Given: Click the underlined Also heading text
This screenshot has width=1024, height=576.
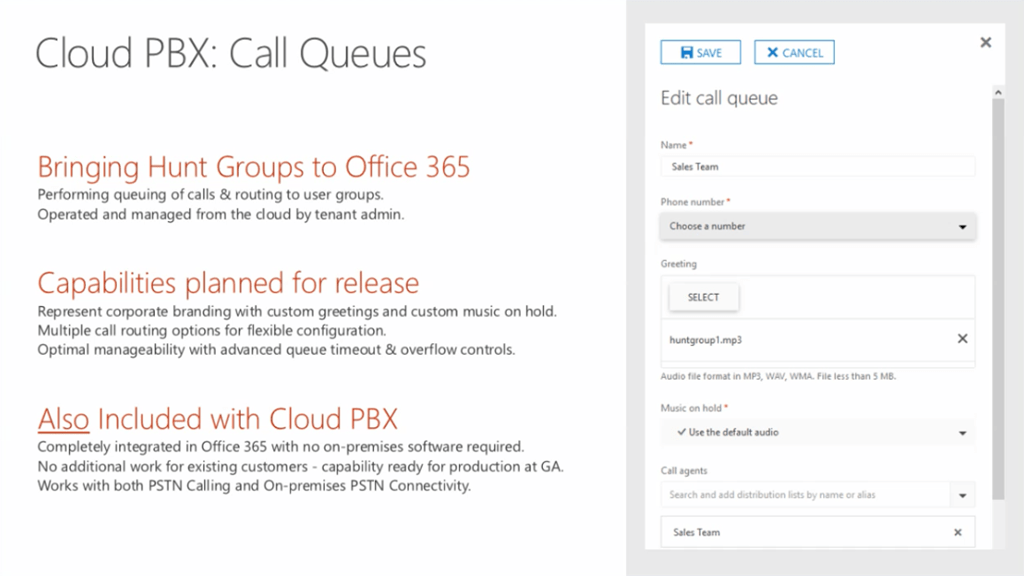Looking at the screenshot, I should [x=63, y=417].
